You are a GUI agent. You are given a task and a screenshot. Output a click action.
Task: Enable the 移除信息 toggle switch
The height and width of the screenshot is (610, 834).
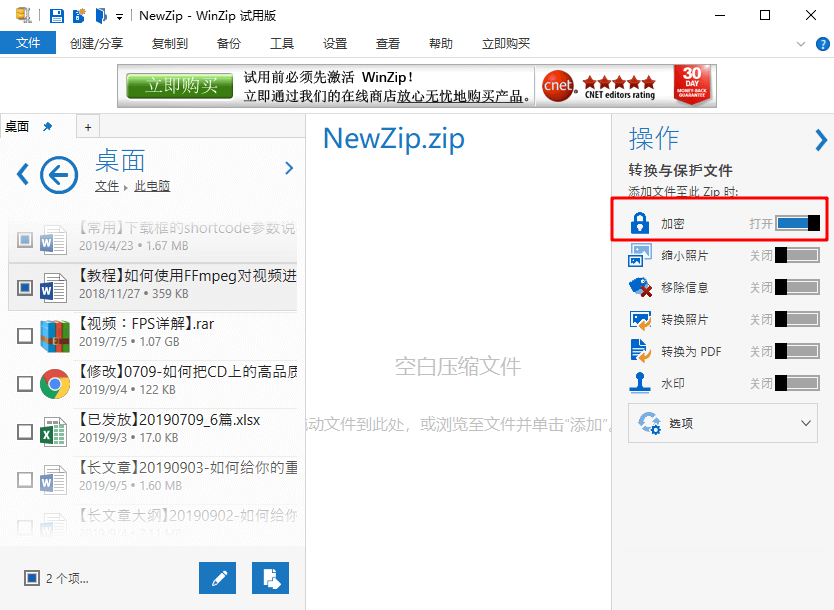click(797, 287)
